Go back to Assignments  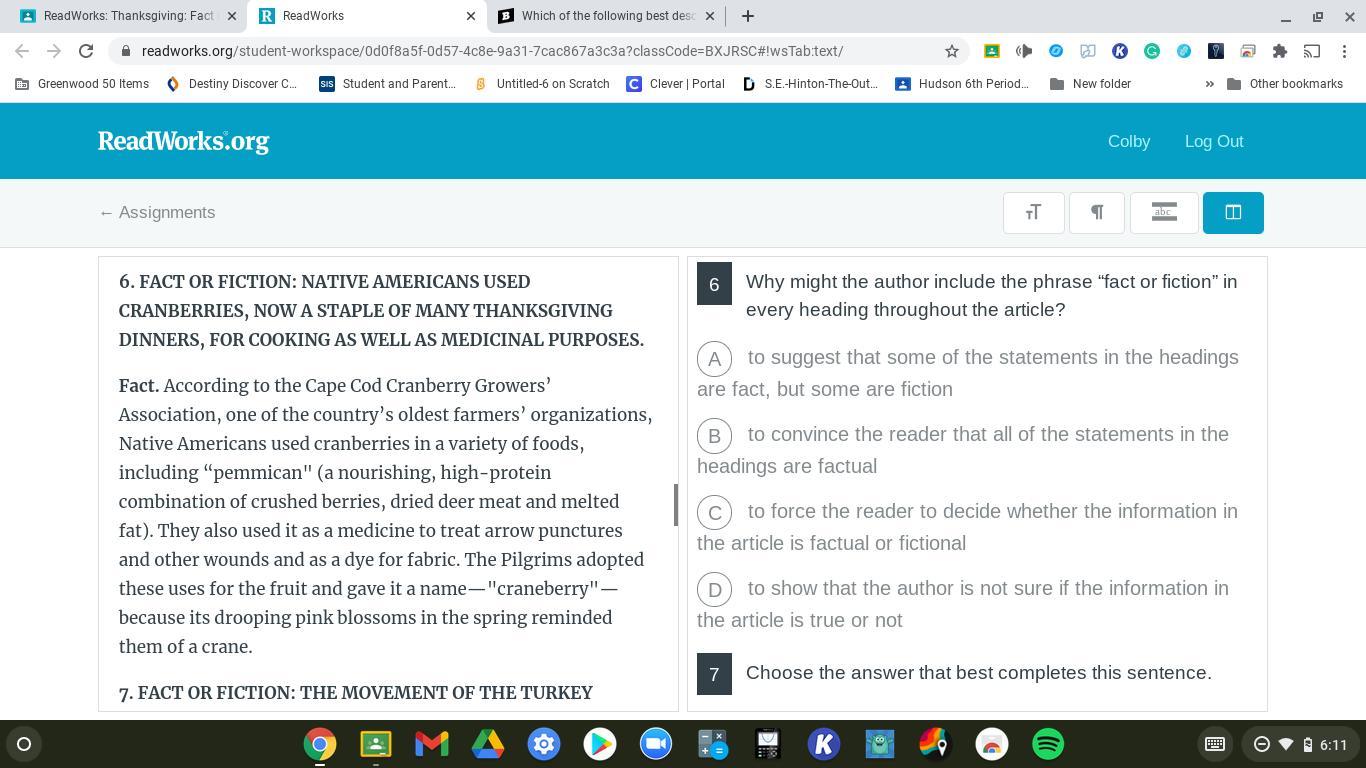click(x=157, y=212)
